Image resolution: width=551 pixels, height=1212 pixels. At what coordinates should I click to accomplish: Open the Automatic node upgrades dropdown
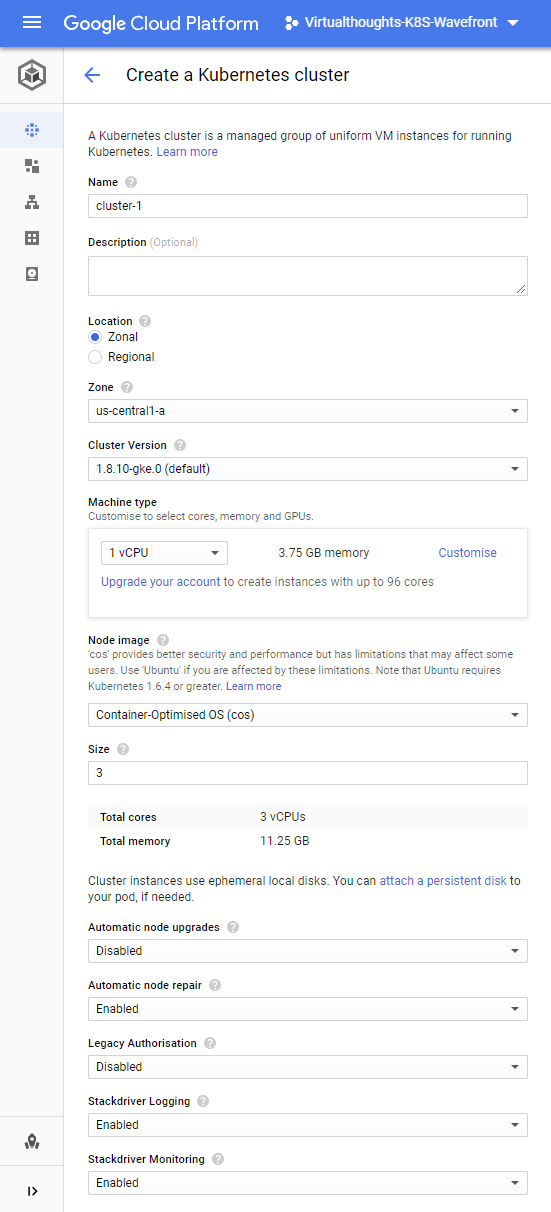point(308,951)
